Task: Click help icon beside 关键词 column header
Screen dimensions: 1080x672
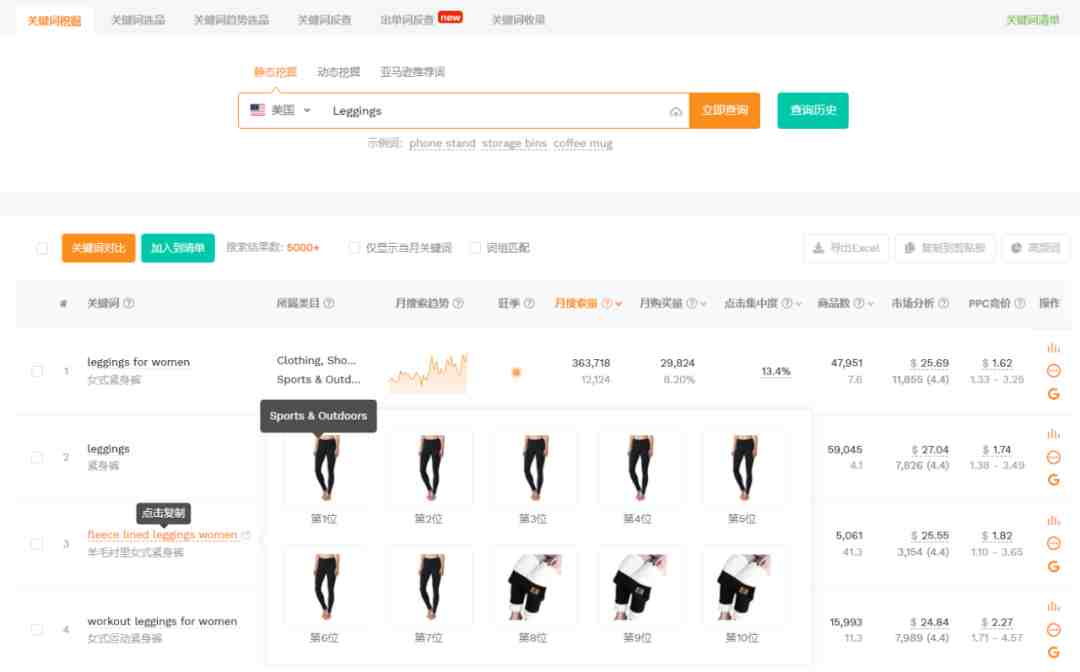Action: [x=129, y=303]
